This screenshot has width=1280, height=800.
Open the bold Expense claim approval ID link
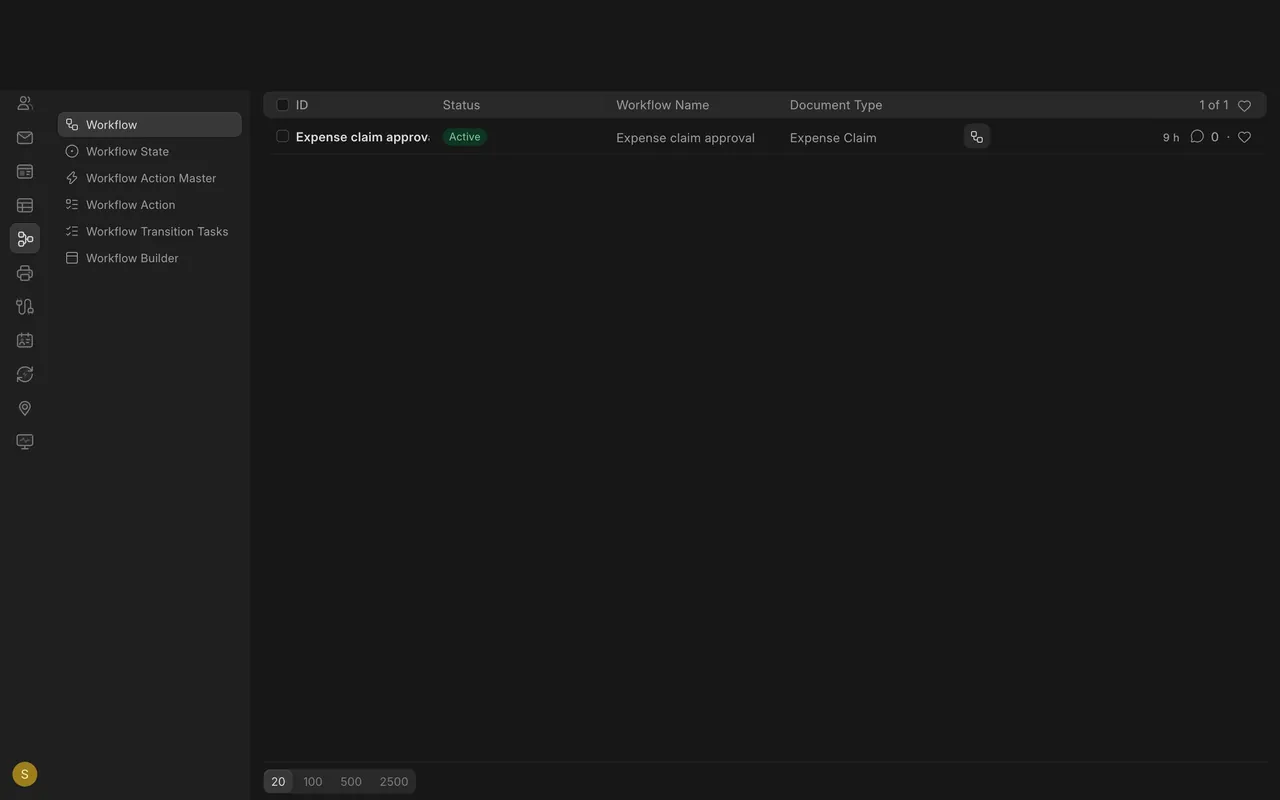[x=362, y=137]
